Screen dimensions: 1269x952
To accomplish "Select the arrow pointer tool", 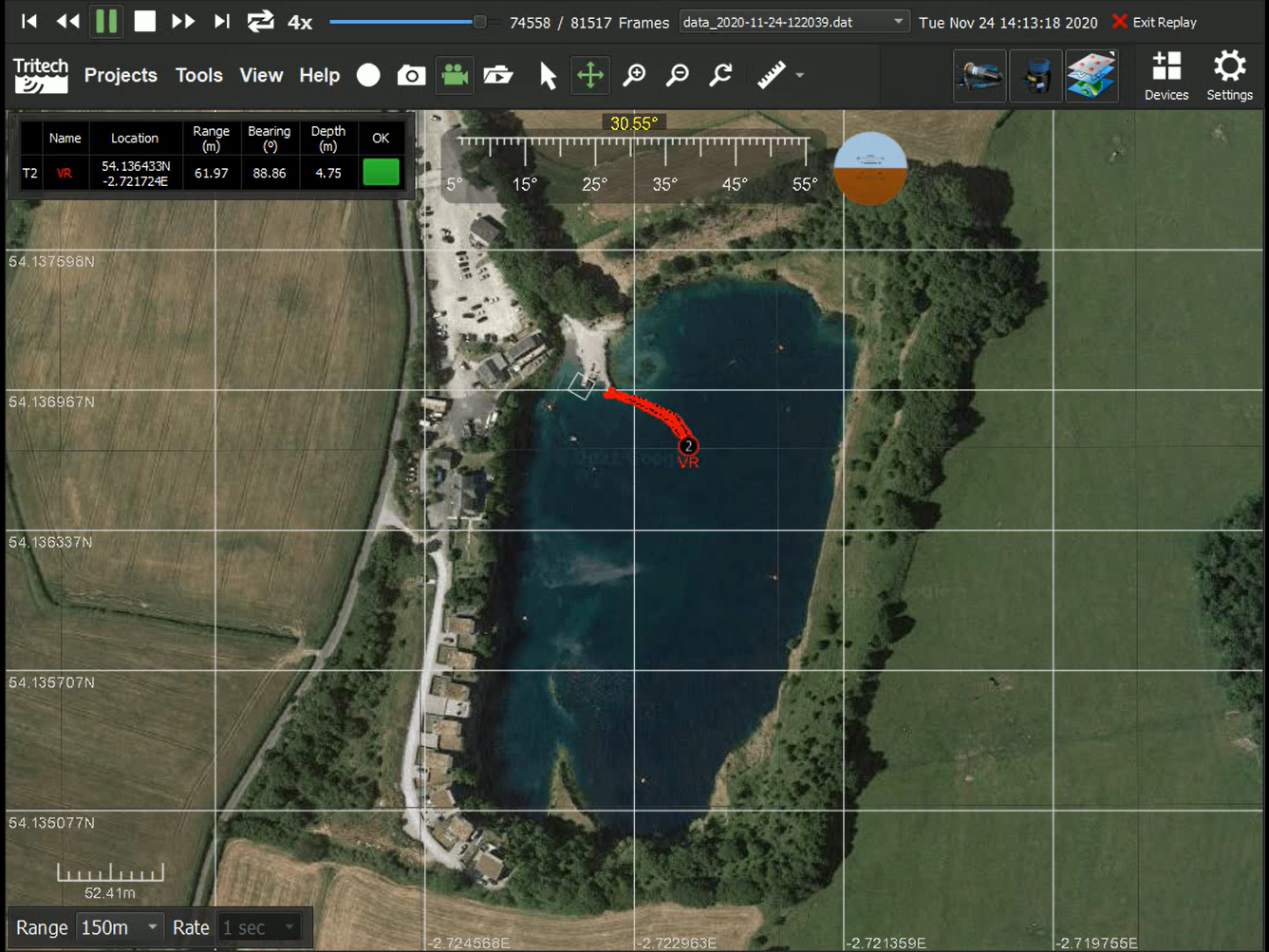I will (x=548, y=75).
